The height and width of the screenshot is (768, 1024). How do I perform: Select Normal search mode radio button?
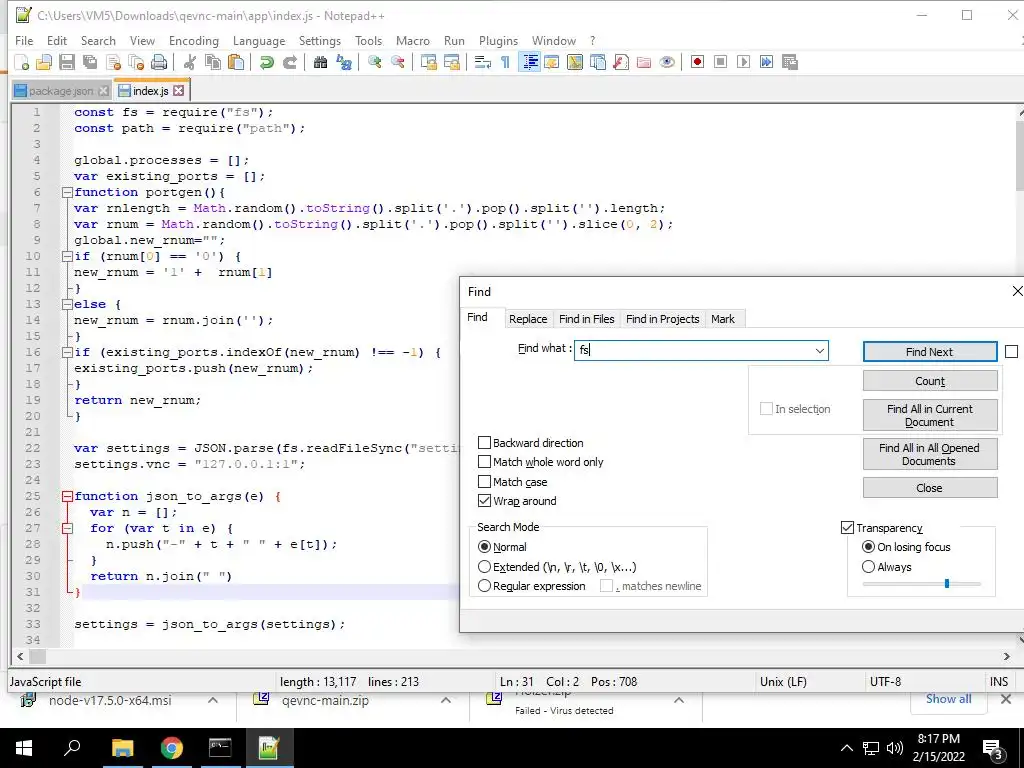point(484,547)
